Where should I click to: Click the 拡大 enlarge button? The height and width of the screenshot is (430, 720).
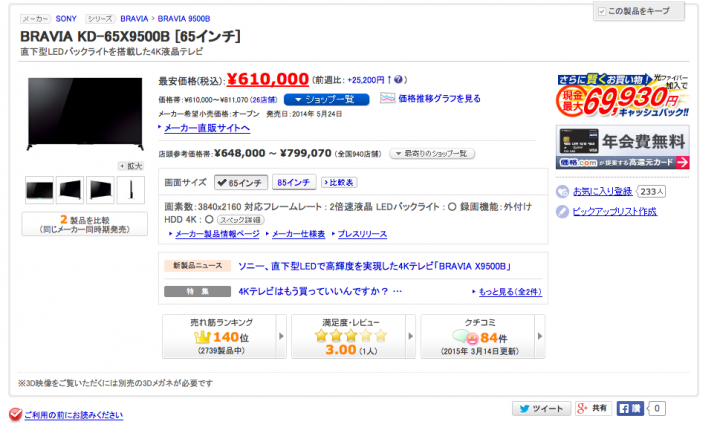pyautogui.click(x=131, y=166)
